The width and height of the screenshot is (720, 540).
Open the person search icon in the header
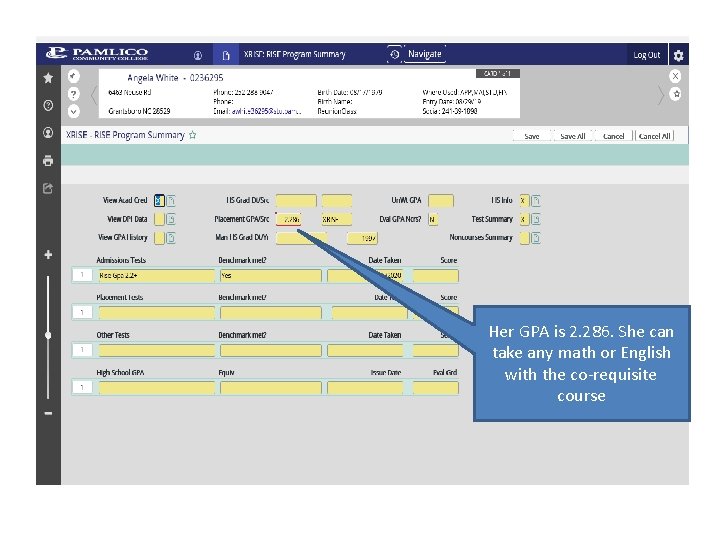[x=198, y=55]
